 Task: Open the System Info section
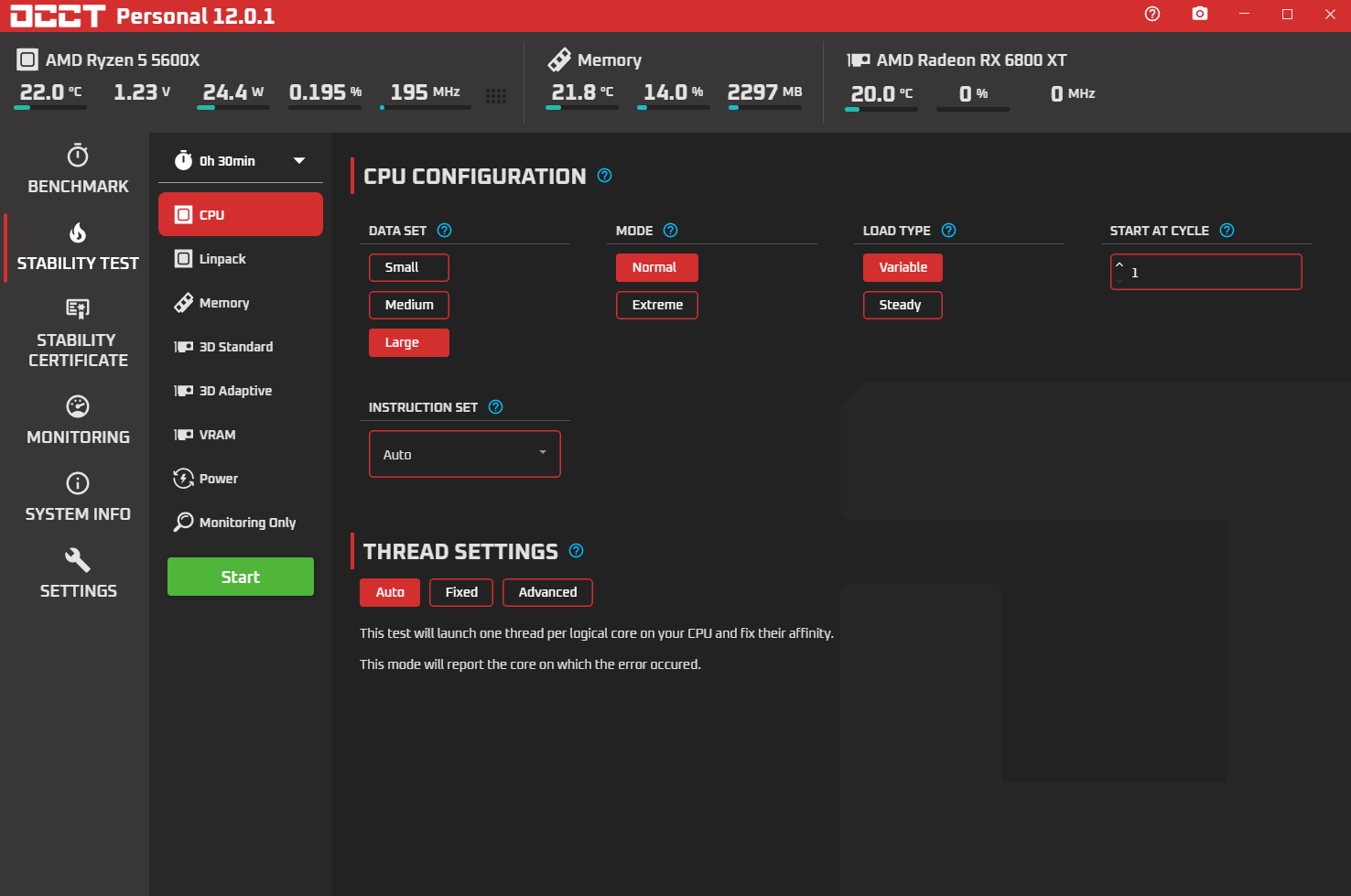tap(78, 498)
